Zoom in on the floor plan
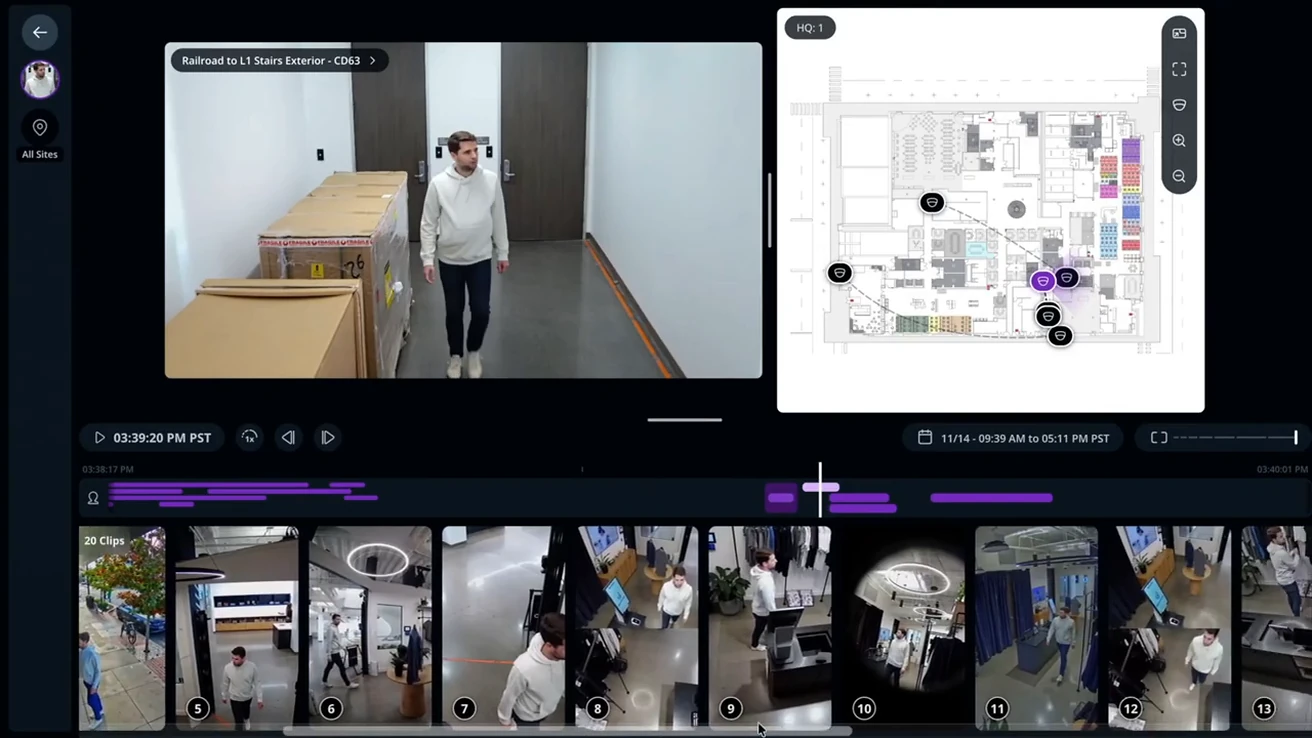1312x738 pixels. pyautogui.click(x=1179, y=141)
